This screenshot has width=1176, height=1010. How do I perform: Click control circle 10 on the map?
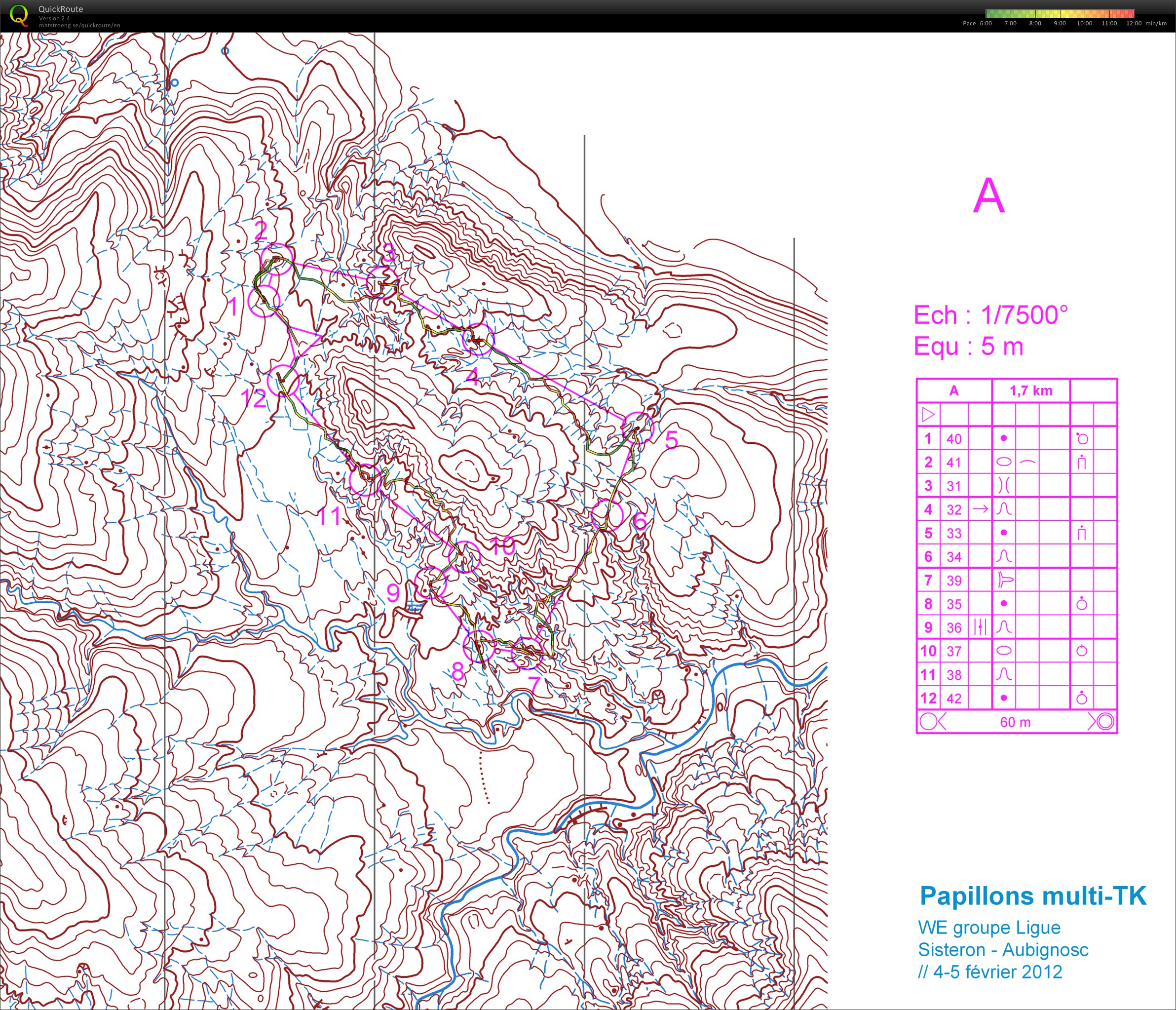coord(464,556)
